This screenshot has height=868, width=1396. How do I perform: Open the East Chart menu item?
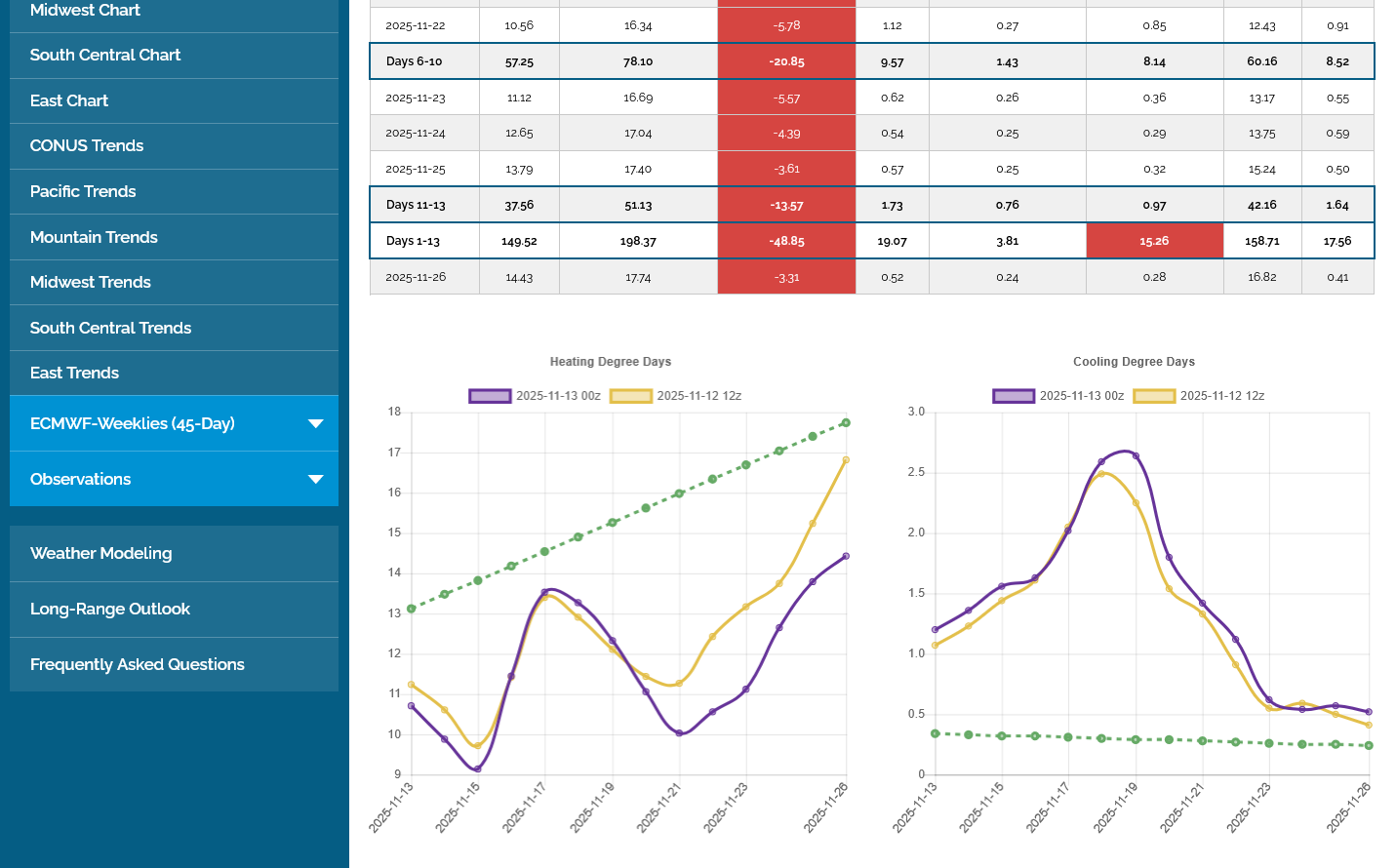point(69,100)
